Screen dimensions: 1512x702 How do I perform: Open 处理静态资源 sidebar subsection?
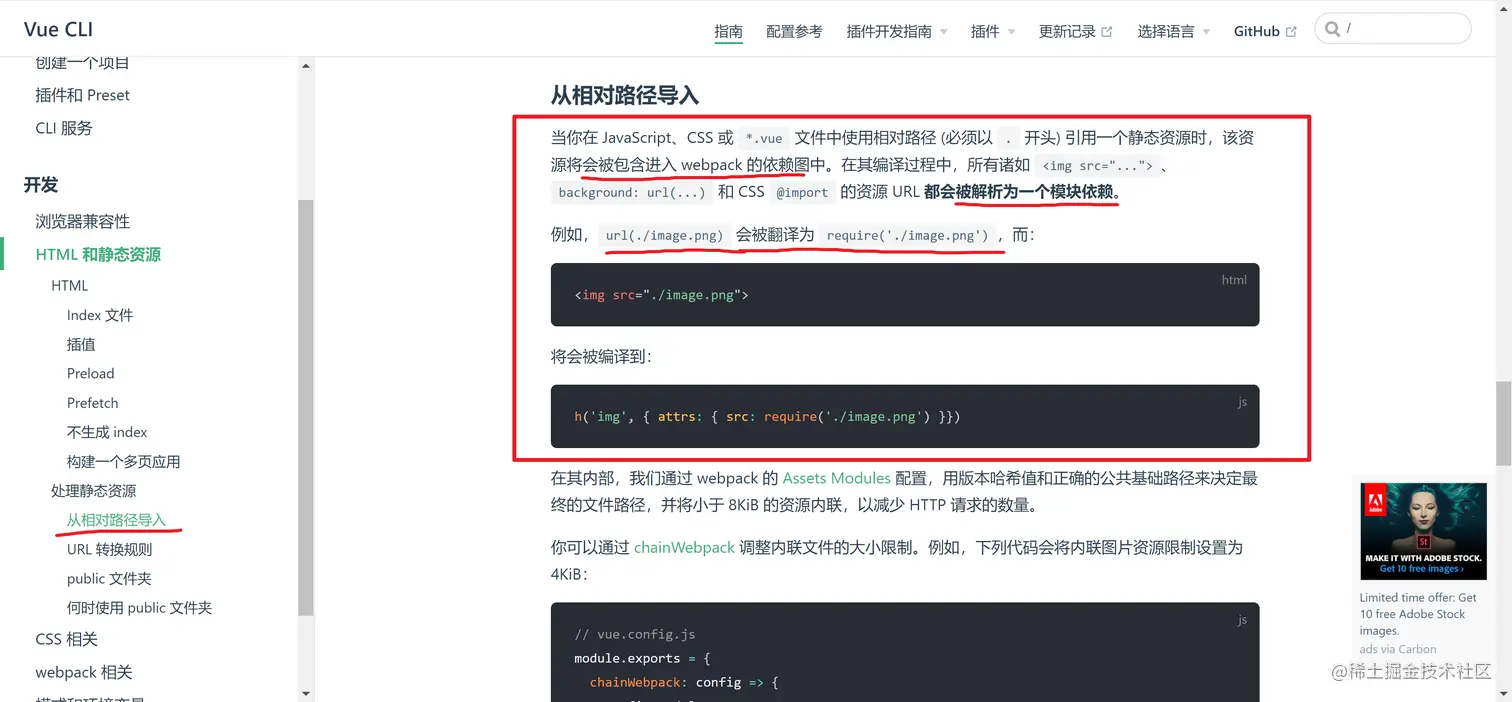point(94,491)
